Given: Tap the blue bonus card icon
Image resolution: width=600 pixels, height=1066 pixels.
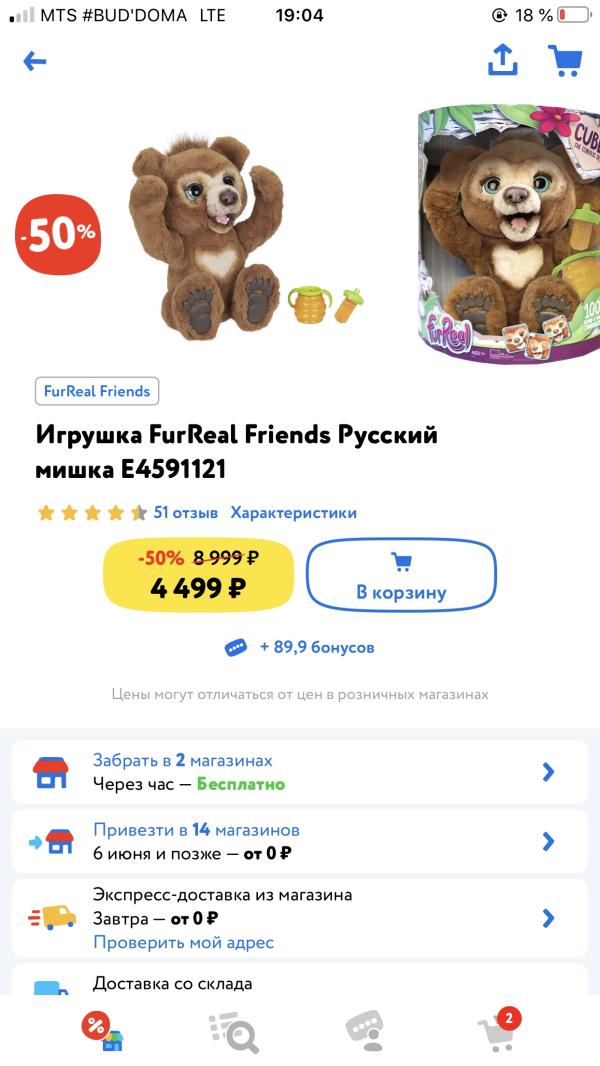Looking at the screenshot, I should click(x=236, y=648).
